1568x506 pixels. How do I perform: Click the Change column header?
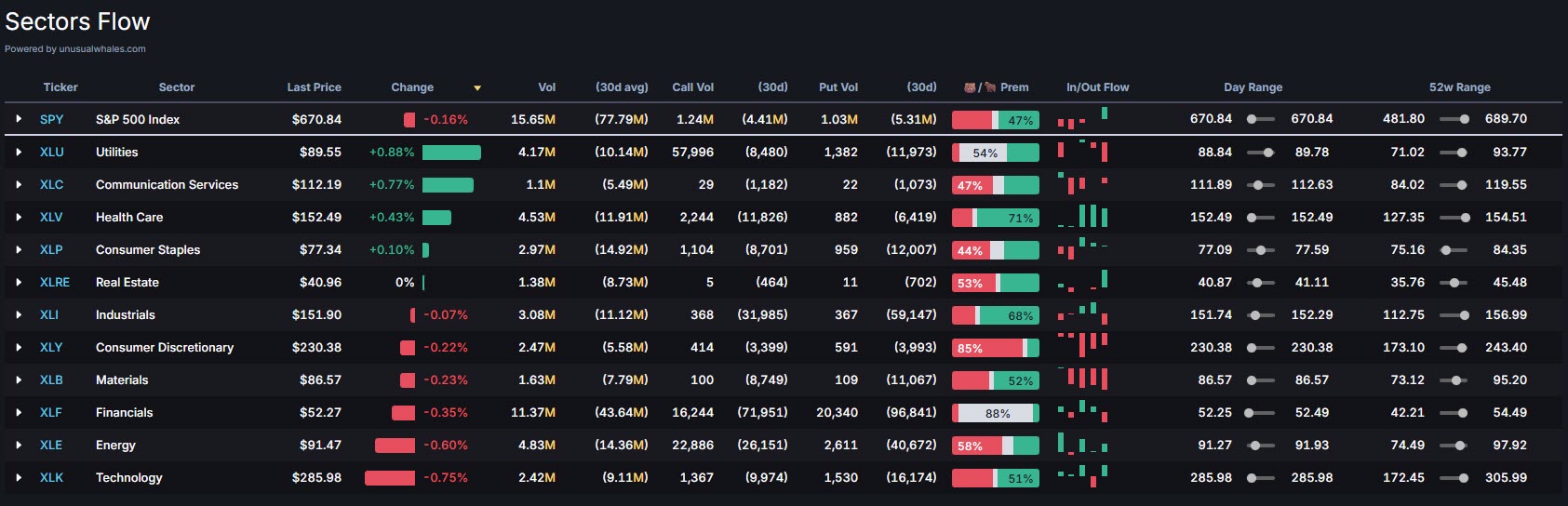(412, 87)
